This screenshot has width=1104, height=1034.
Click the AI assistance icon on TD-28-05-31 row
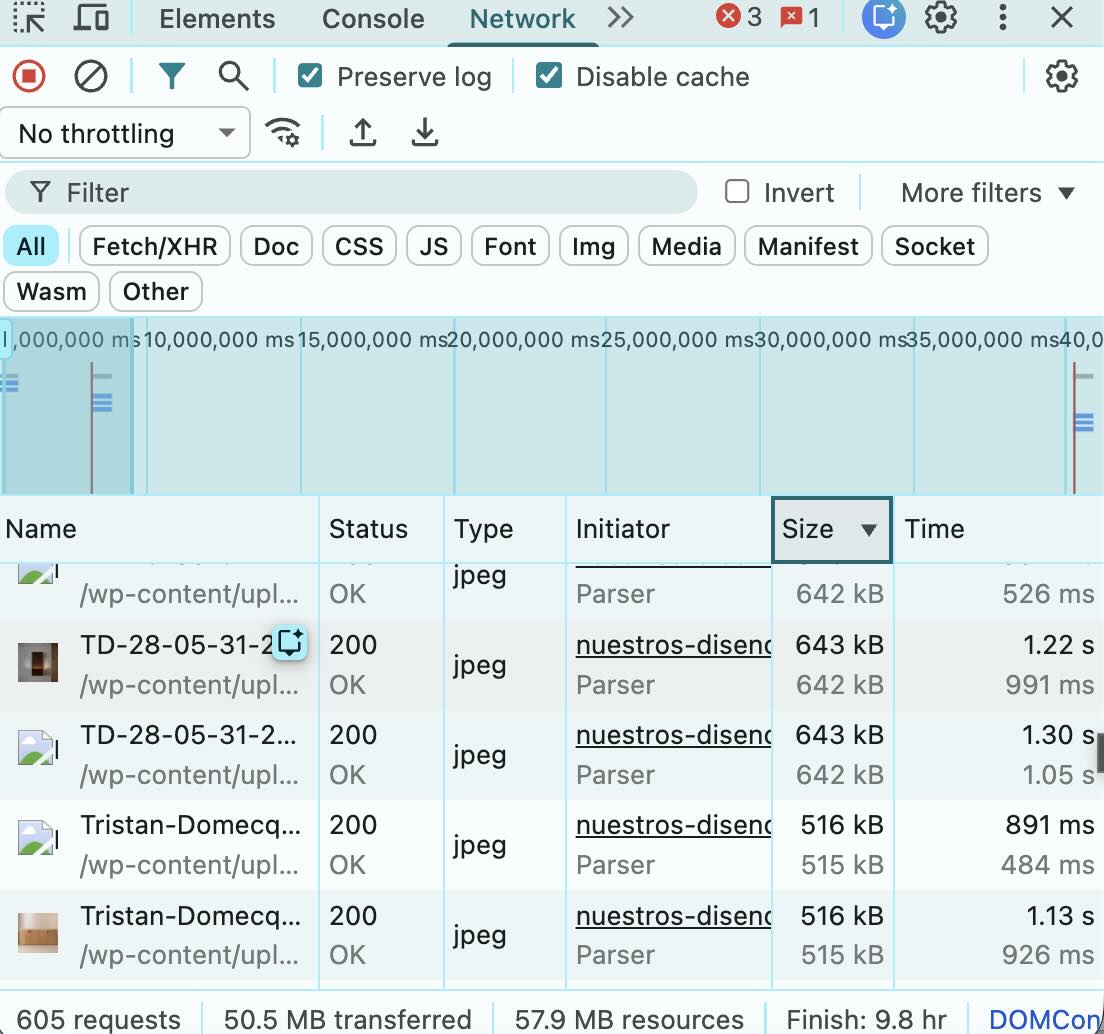pyautogui.click(x=289, y=643)
